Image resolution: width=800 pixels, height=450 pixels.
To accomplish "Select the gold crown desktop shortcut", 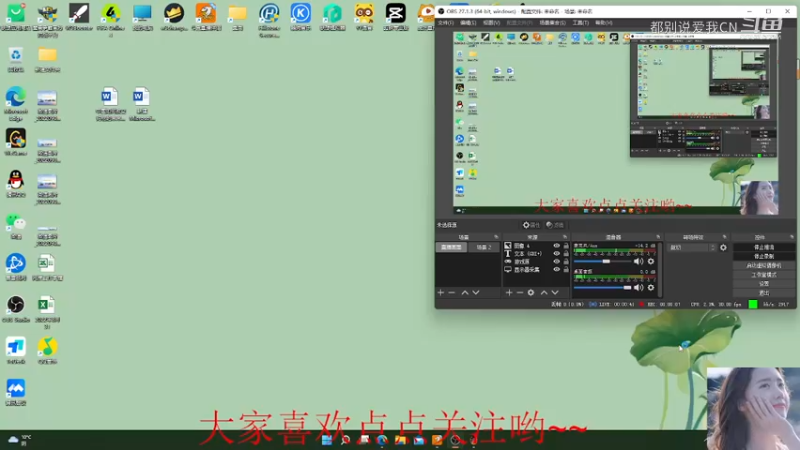I will (174, 17).
